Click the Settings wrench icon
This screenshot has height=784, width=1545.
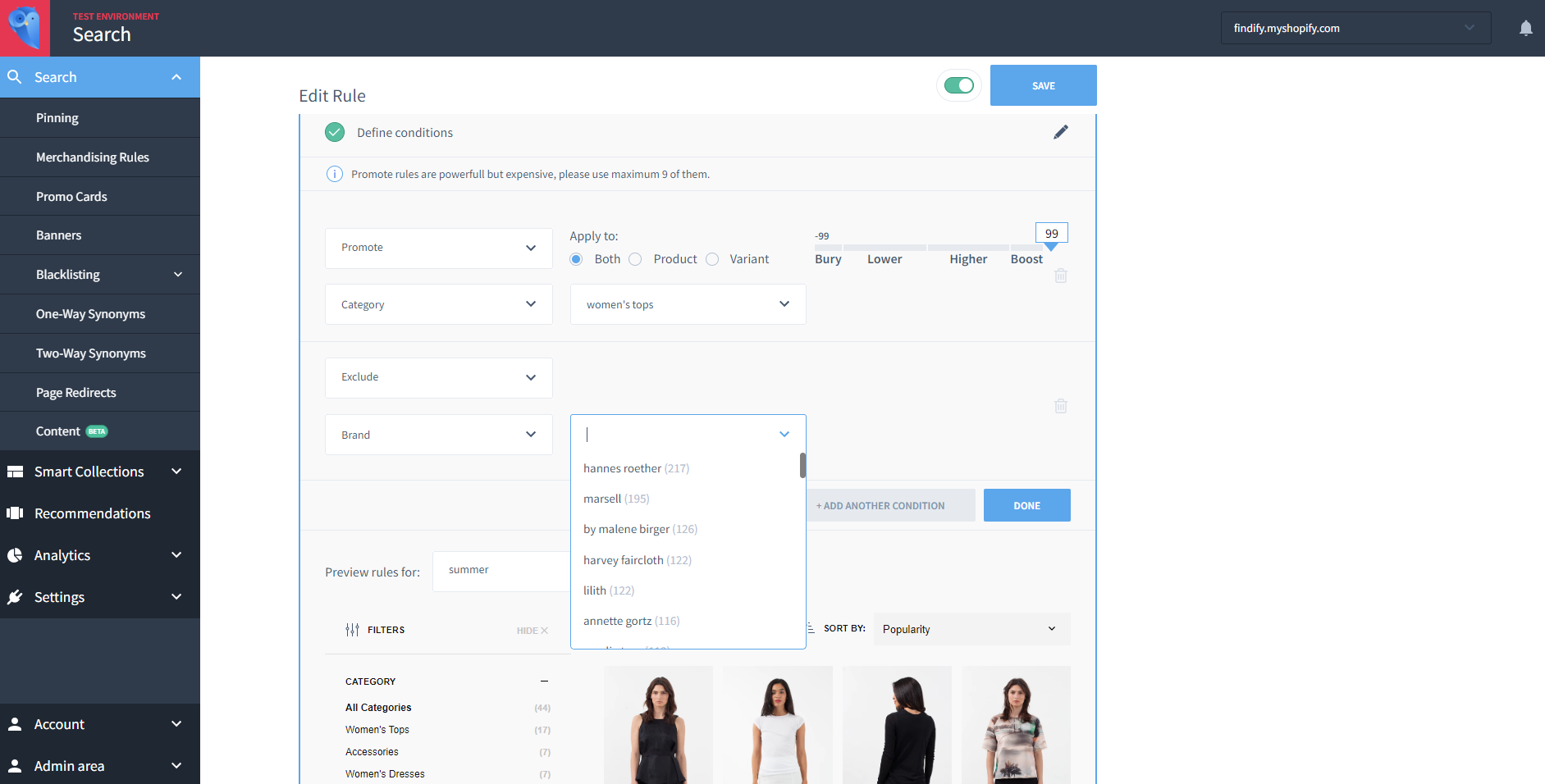pos(15,597)
